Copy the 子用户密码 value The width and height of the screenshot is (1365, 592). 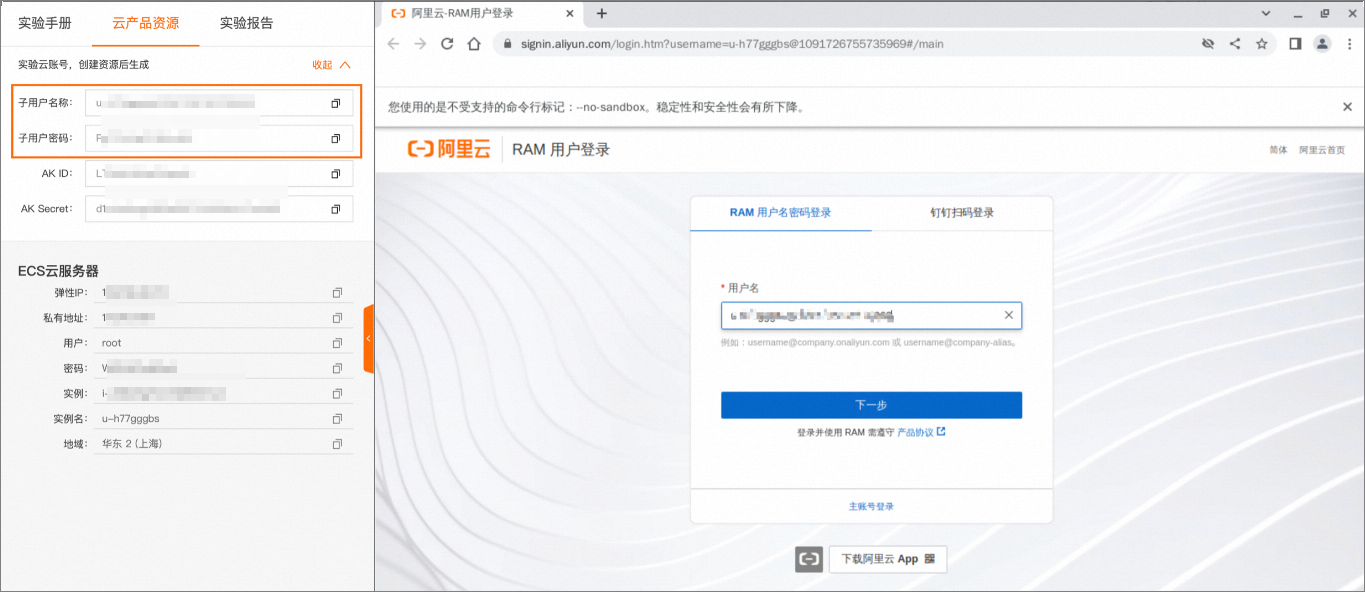336,138
